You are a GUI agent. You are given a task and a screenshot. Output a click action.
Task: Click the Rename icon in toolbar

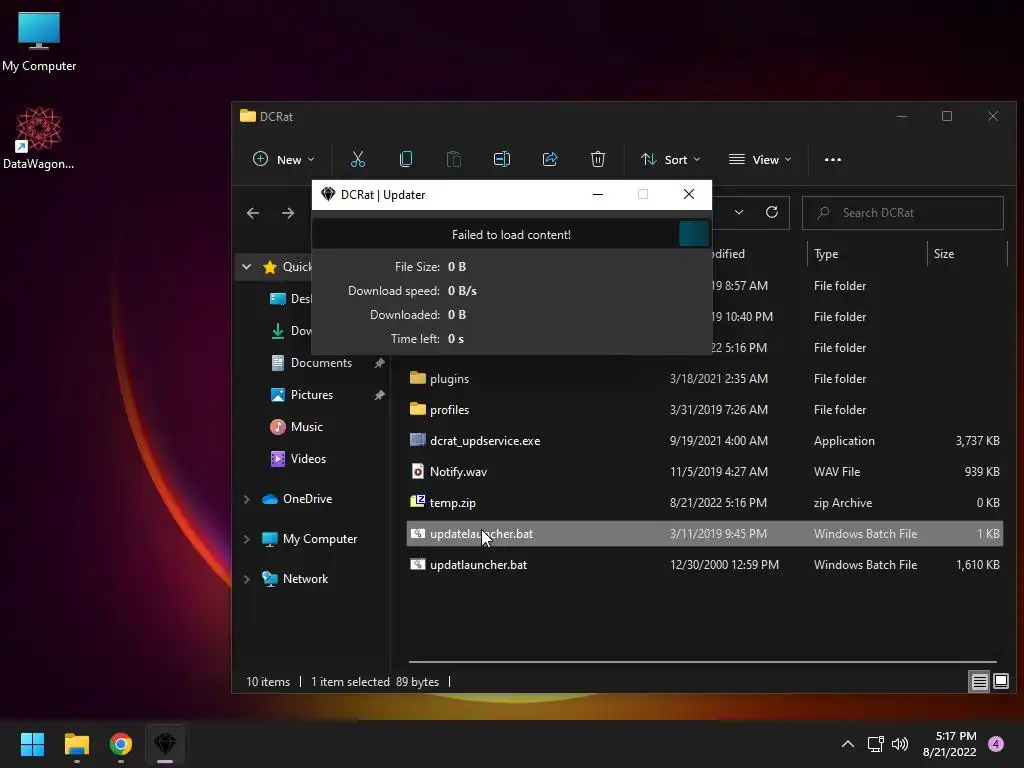tap(502, 159)
